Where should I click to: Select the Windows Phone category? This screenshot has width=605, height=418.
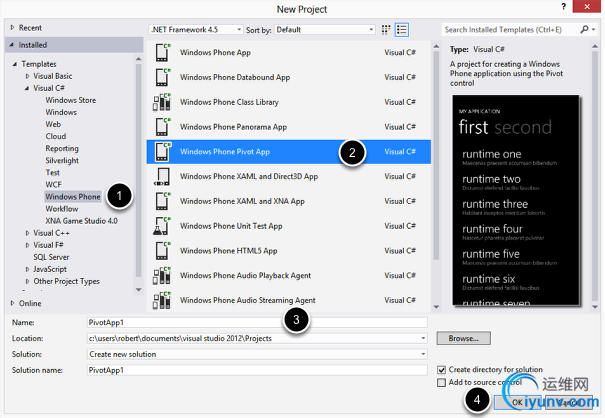click(x=73, y=197)
